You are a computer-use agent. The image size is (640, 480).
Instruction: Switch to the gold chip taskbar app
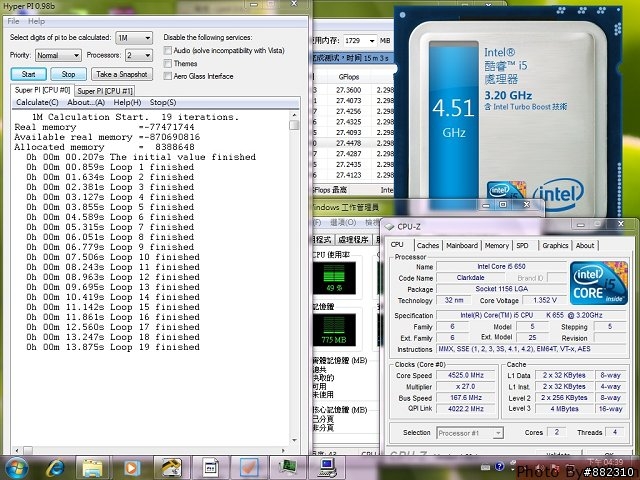[x=171, y=468]
